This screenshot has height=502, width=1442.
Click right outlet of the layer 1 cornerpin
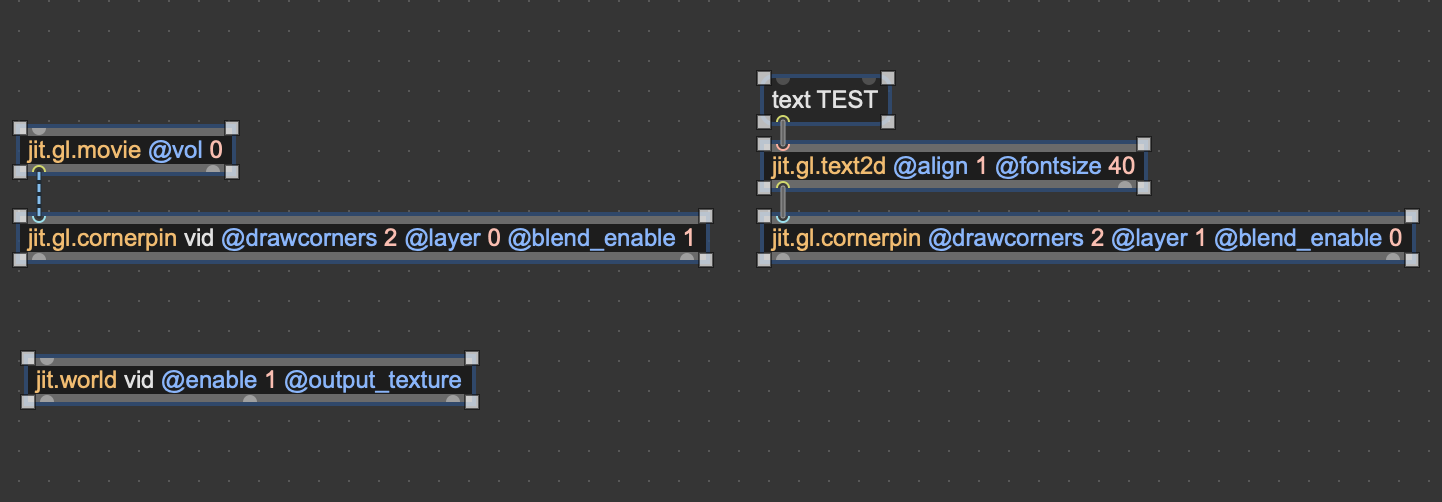point(1394,258)
